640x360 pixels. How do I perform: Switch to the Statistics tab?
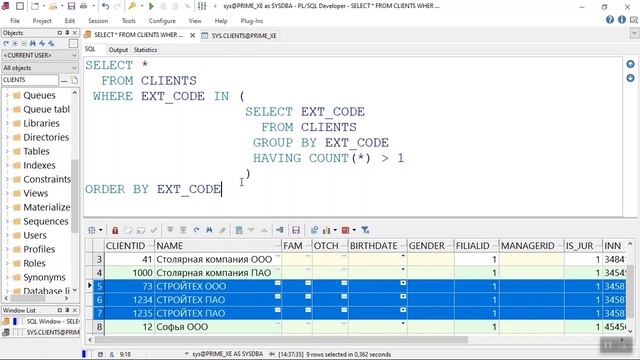coord(145,50)
